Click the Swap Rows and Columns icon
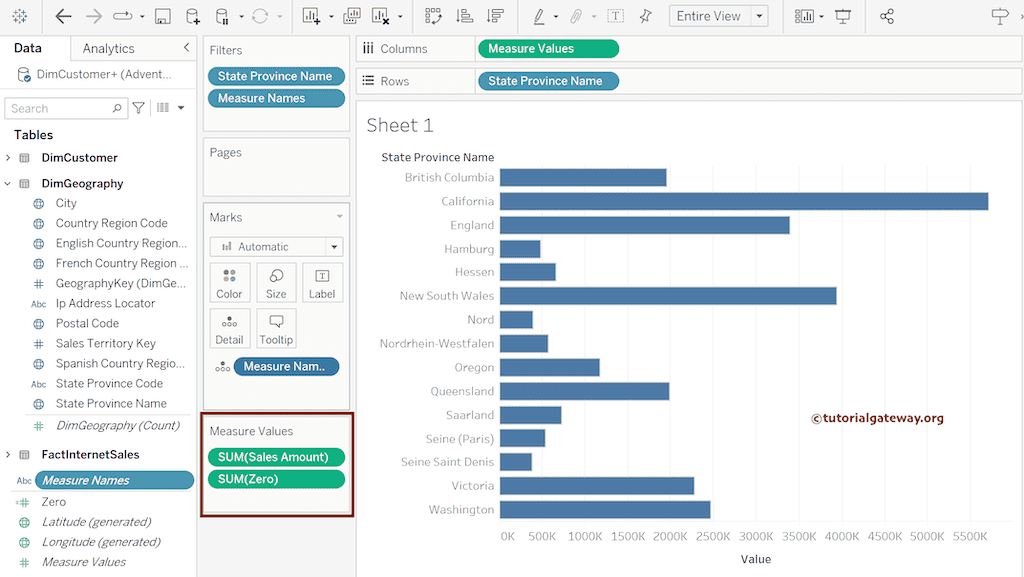 pos(433,16)
